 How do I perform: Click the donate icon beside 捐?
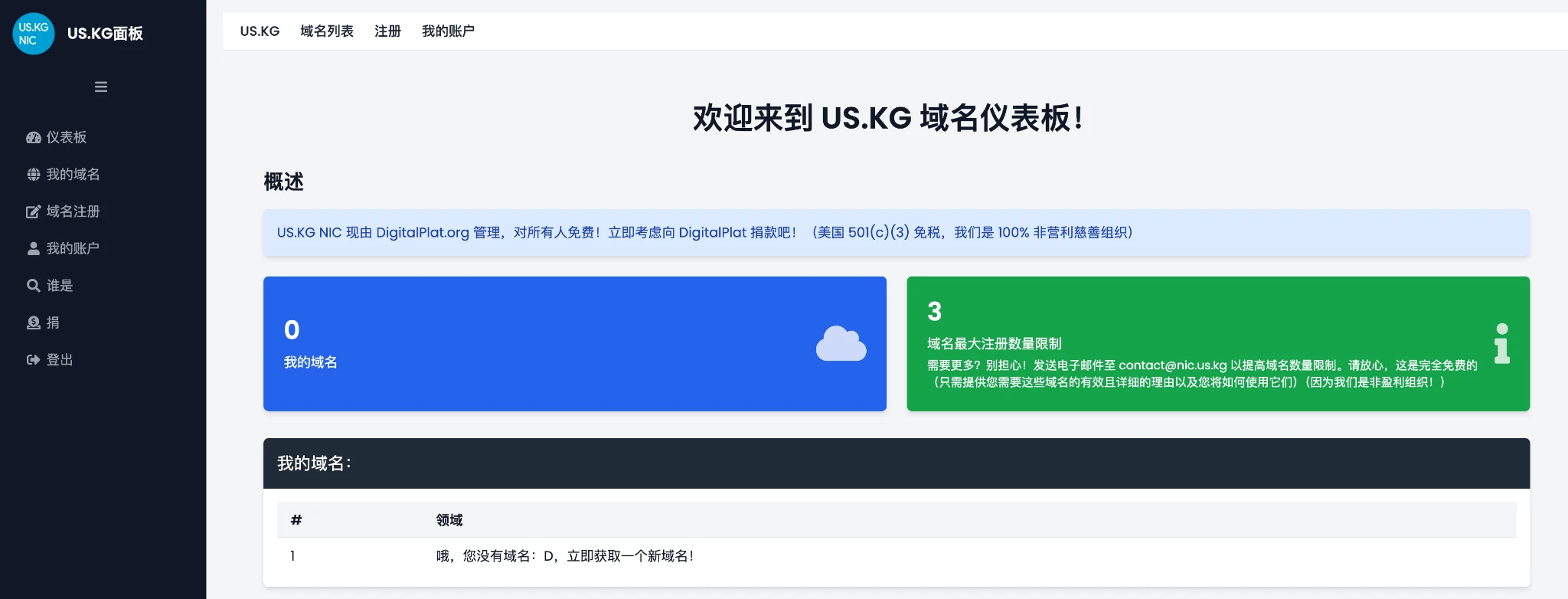point(34,323)
